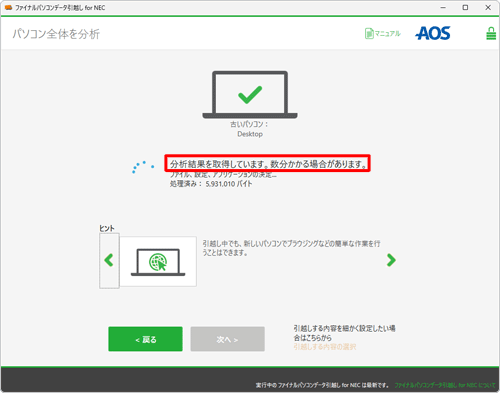Click the status bar 最新です message
The height and width of the screenshot is (393, 500).
point(323,385)
